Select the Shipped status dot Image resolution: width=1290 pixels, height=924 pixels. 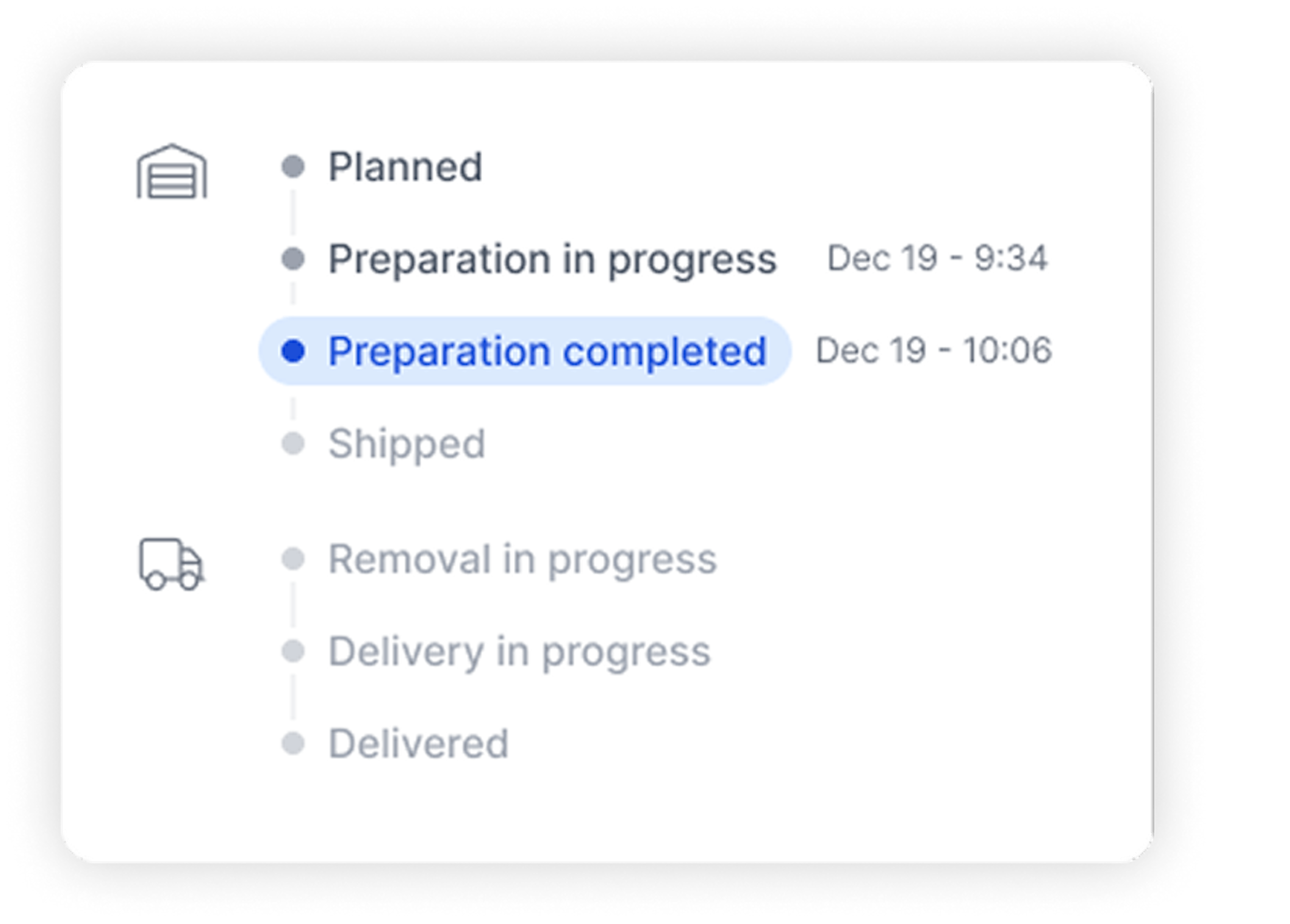click(x=293, y=444)
